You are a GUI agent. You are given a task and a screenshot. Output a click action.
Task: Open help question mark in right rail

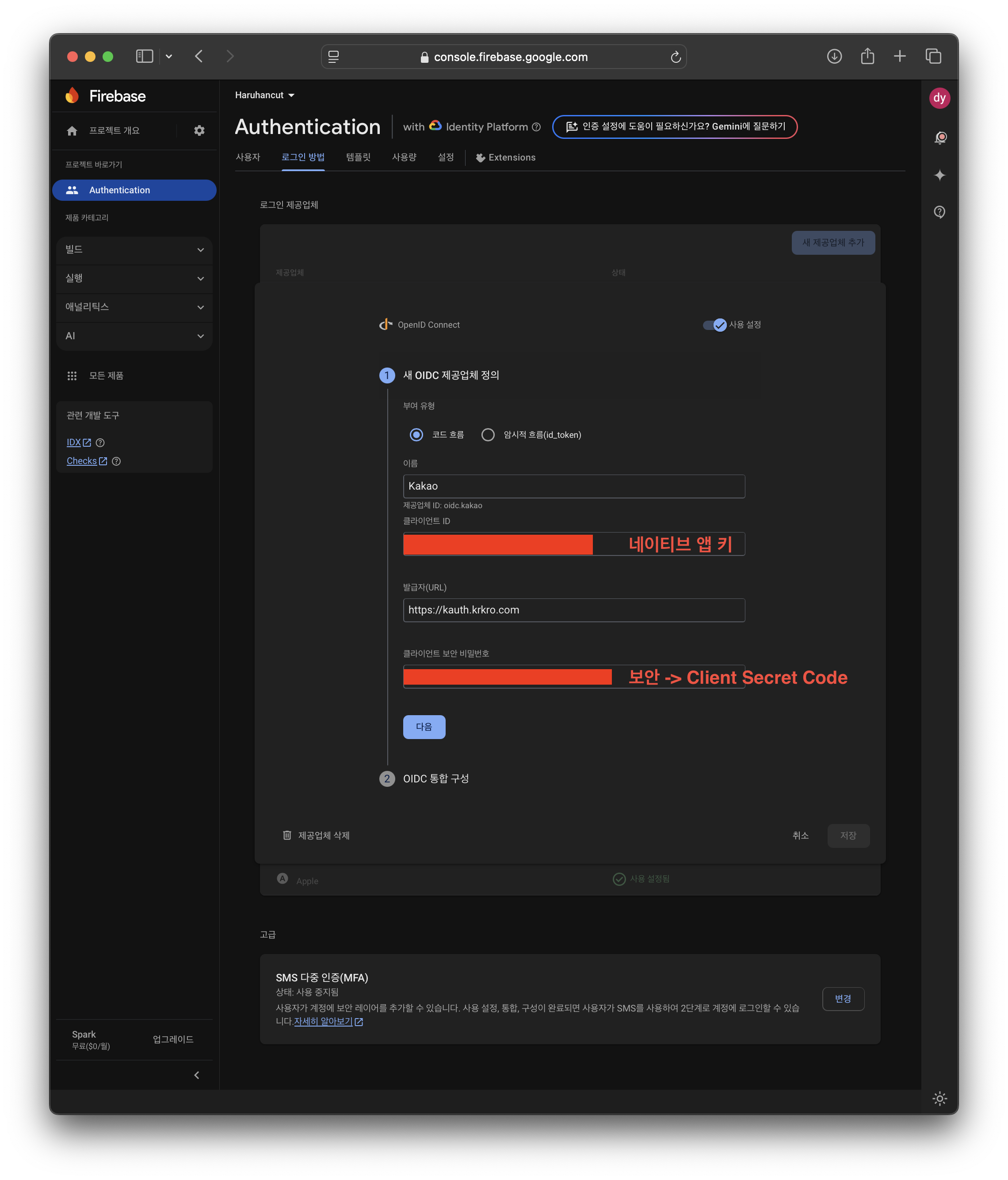click(x=940, y=212)
